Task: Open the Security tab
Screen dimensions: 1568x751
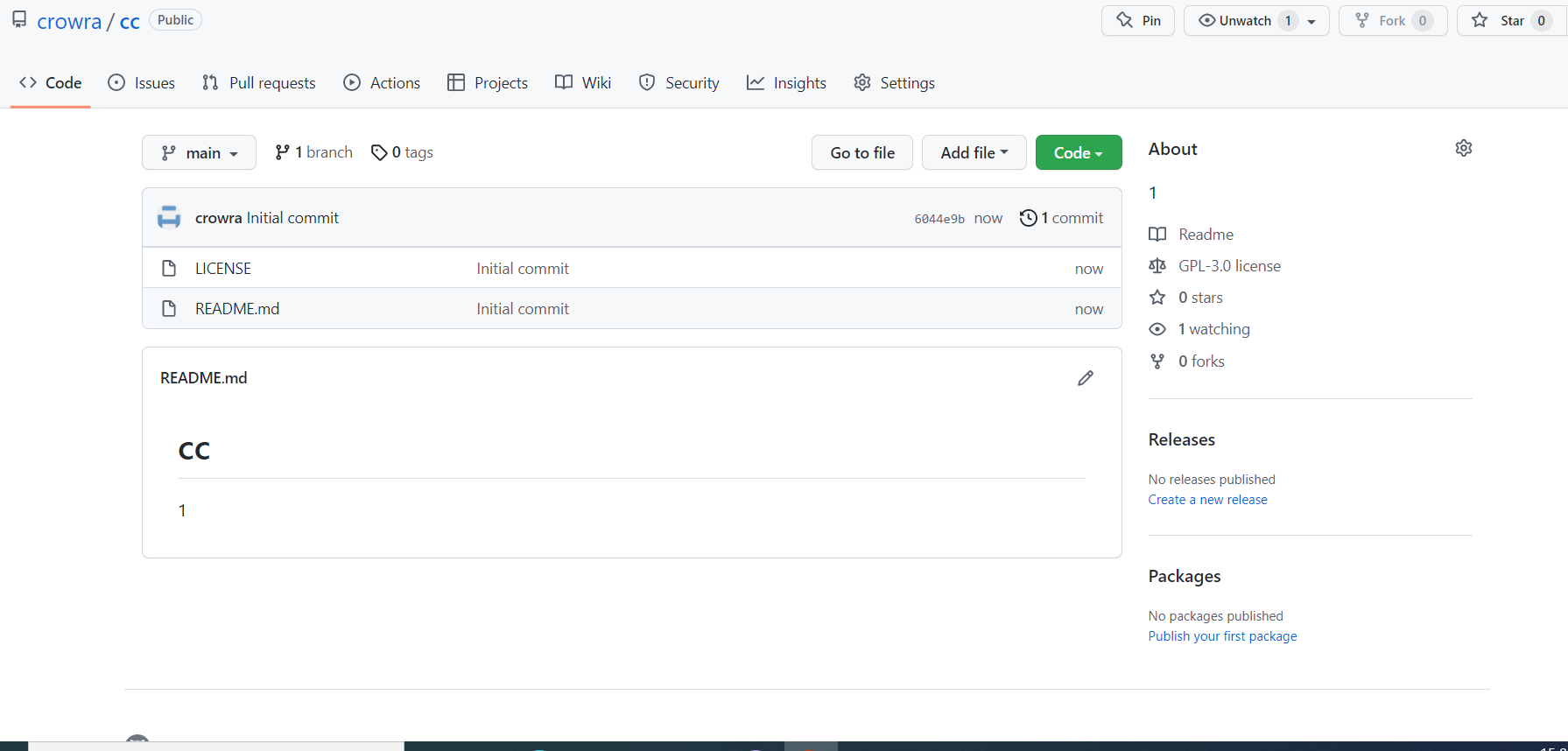Action: tap(679, 83)
